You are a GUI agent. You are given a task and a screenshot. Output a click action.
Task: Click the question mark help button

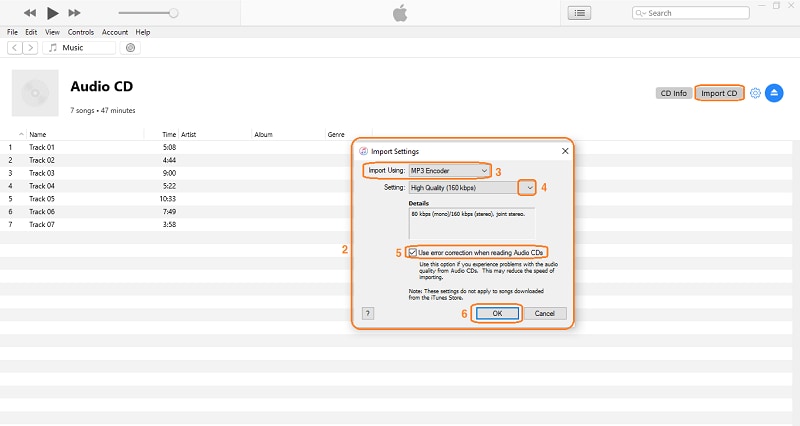point(367,313)
